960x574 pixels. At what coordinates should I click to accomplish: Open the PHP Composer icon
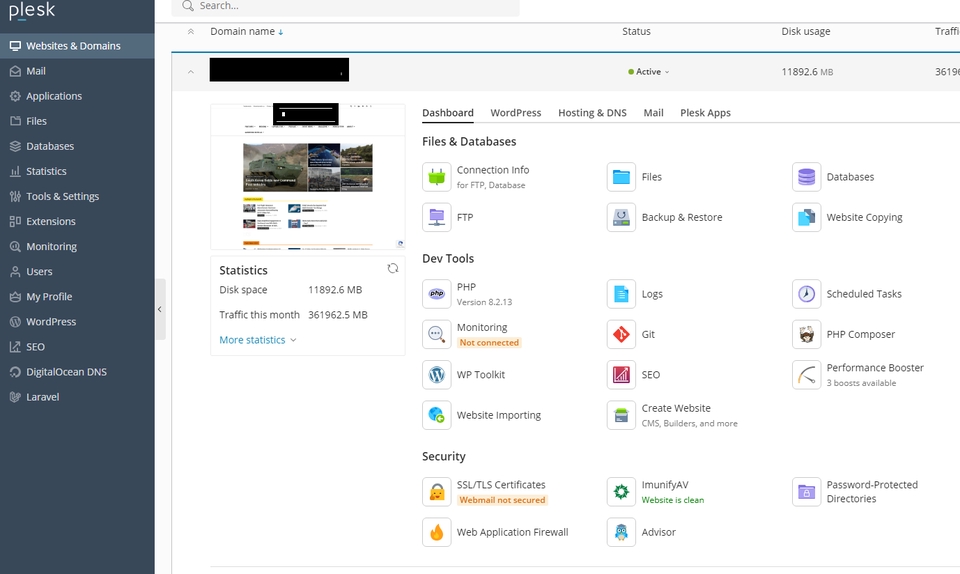click(x=806, y=334)
